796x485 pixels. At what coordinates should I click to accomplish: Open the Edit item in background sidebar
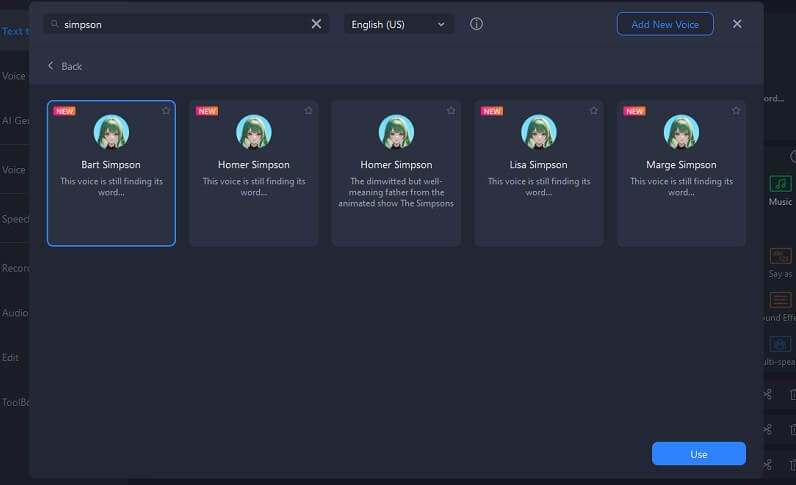(x=10, y=358)
